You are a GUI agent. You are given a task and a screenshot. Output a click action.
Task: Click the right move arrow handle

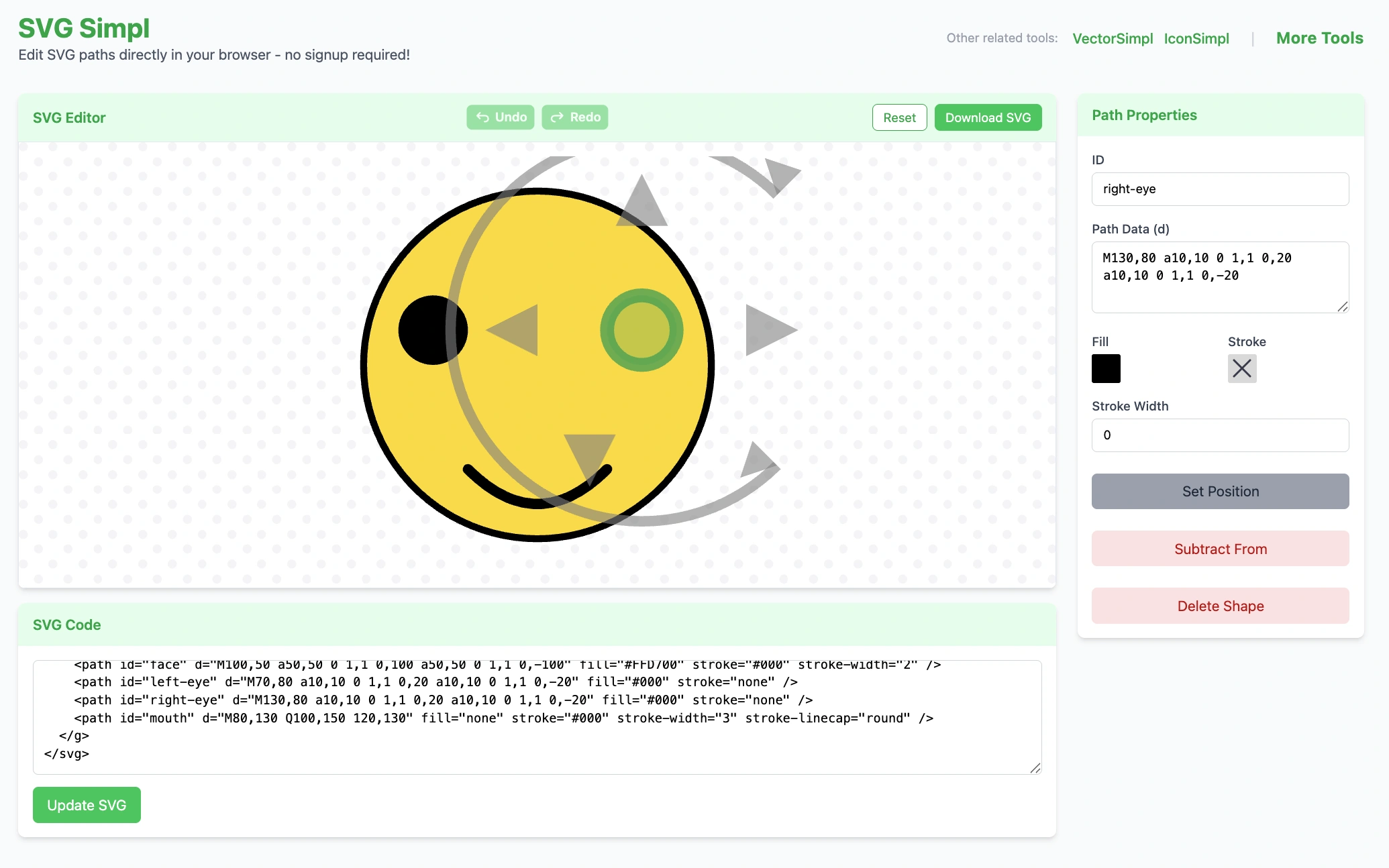point(768,330)
